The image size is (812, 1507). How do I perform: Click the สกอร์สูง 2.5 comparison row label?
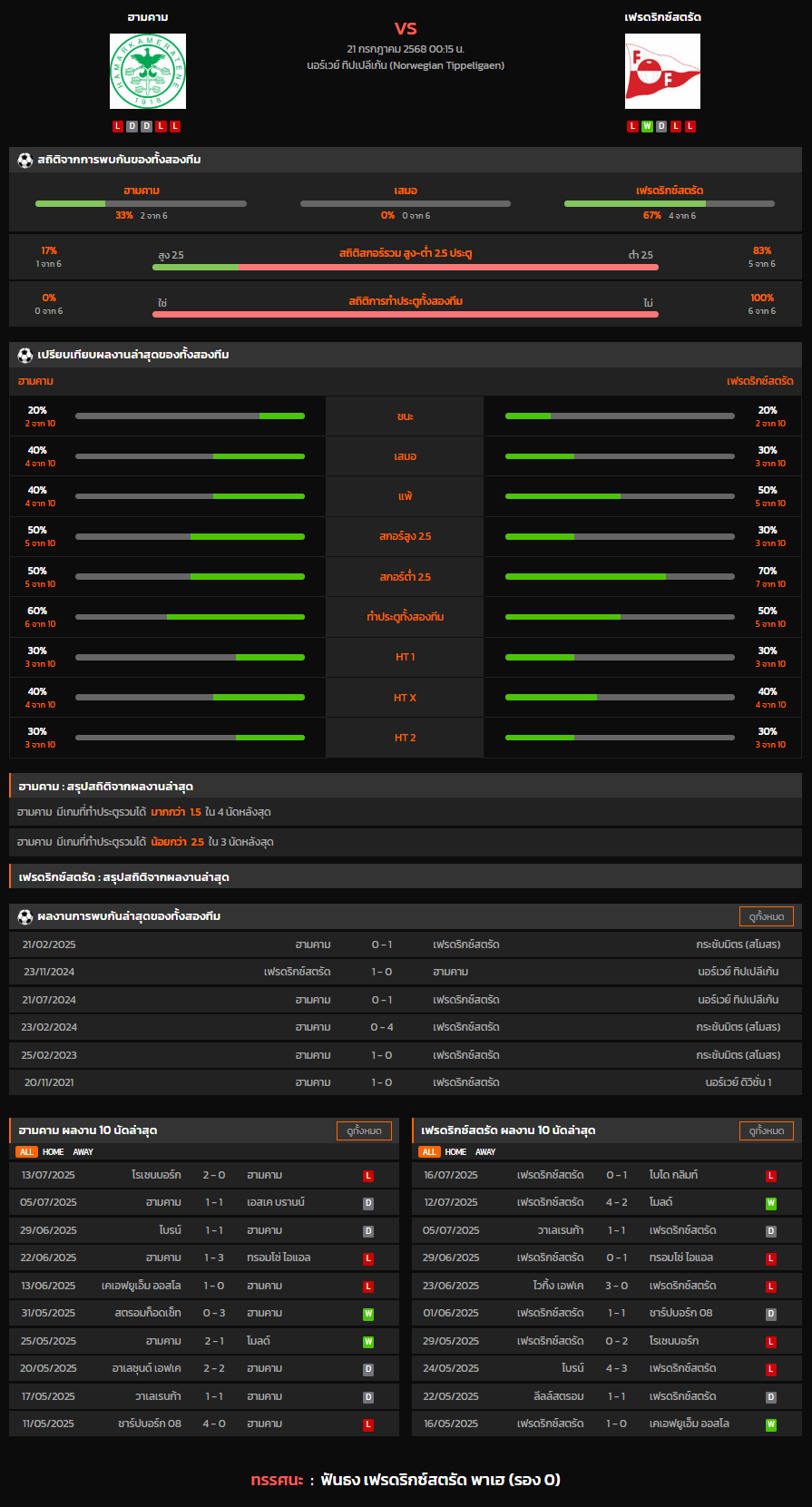pos(406,536)
